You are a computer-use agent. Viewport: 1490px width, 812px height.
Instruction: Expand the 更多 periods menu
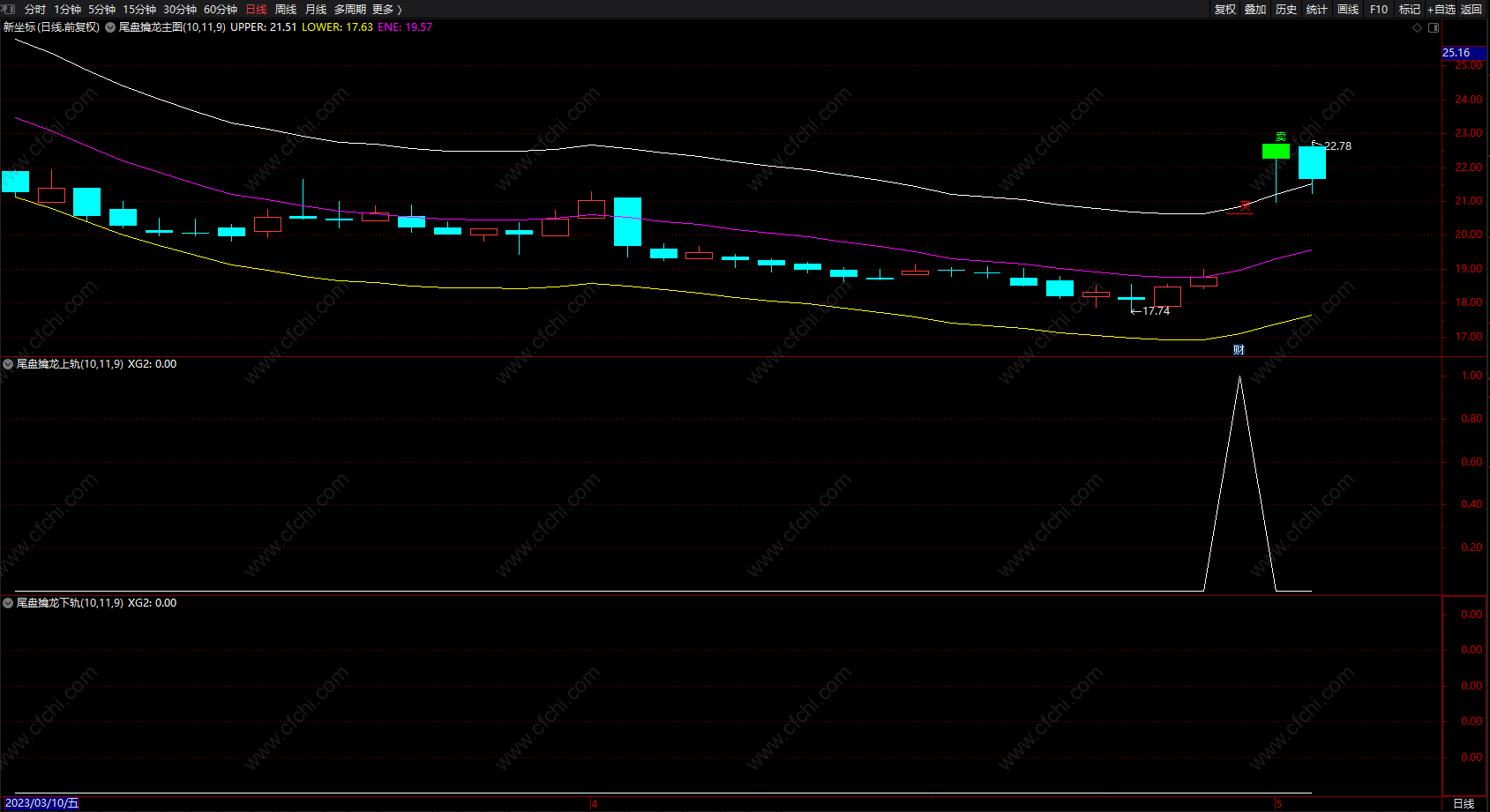point(387,9)
